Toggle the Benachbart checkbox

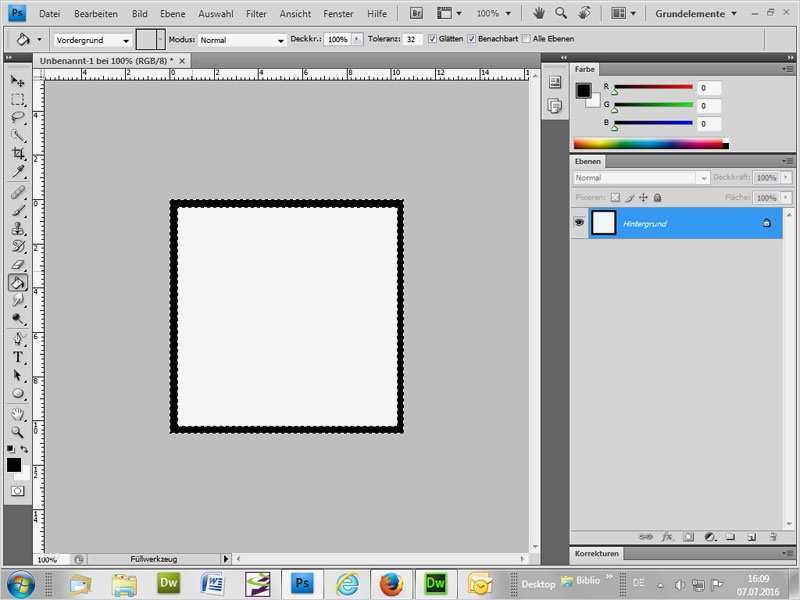coord(471,39)
